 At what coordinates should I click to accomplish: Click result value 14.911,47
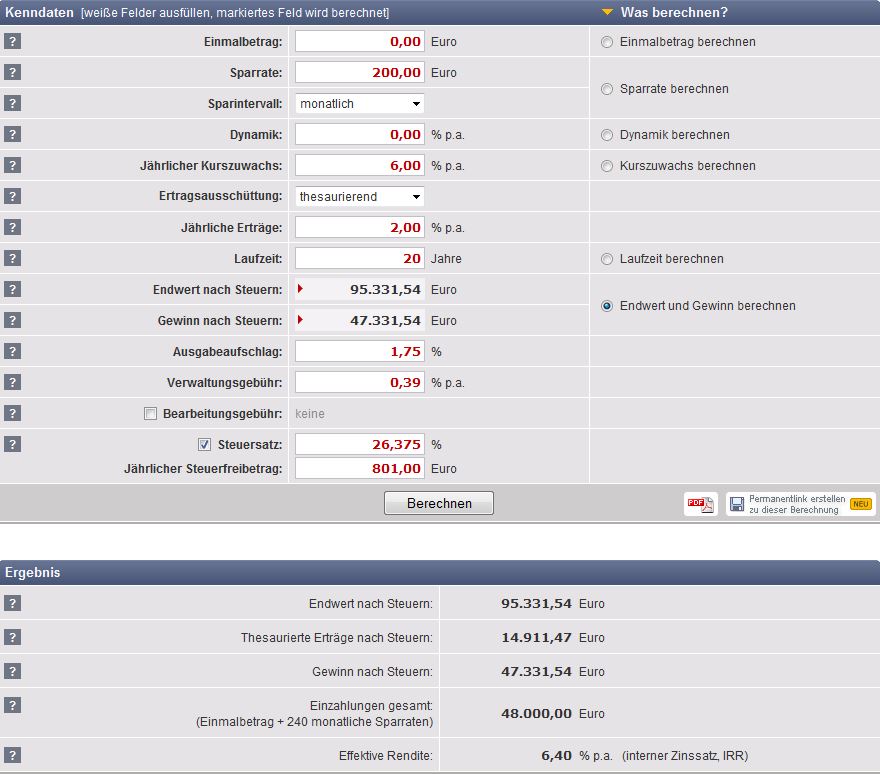pos(536,638)
